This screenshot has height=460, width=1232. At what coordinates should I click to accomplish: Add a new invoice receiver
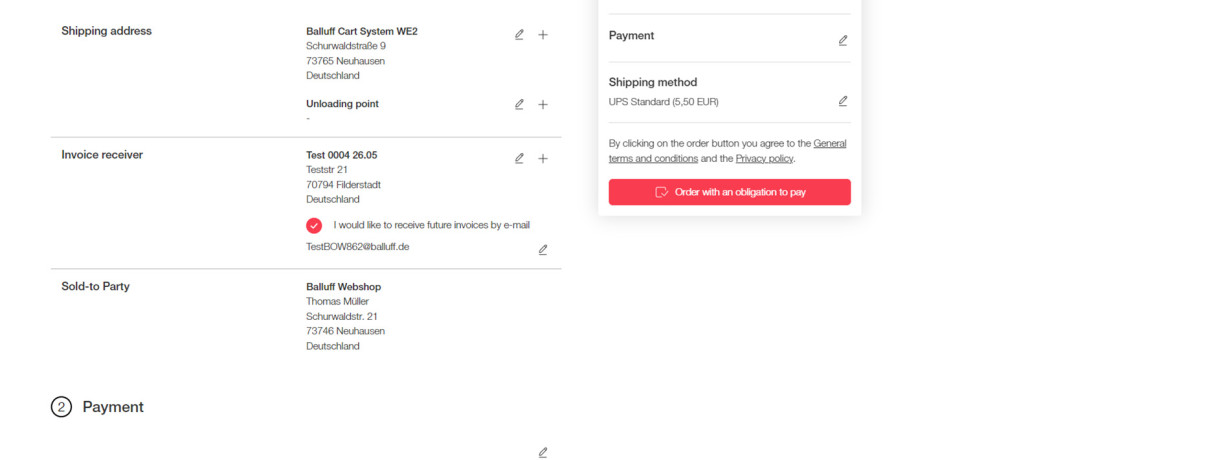543,158
